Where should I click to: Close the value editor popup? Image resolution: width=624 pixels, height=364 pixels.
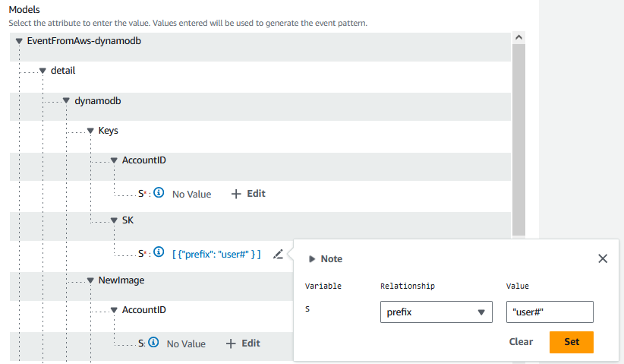603,259
